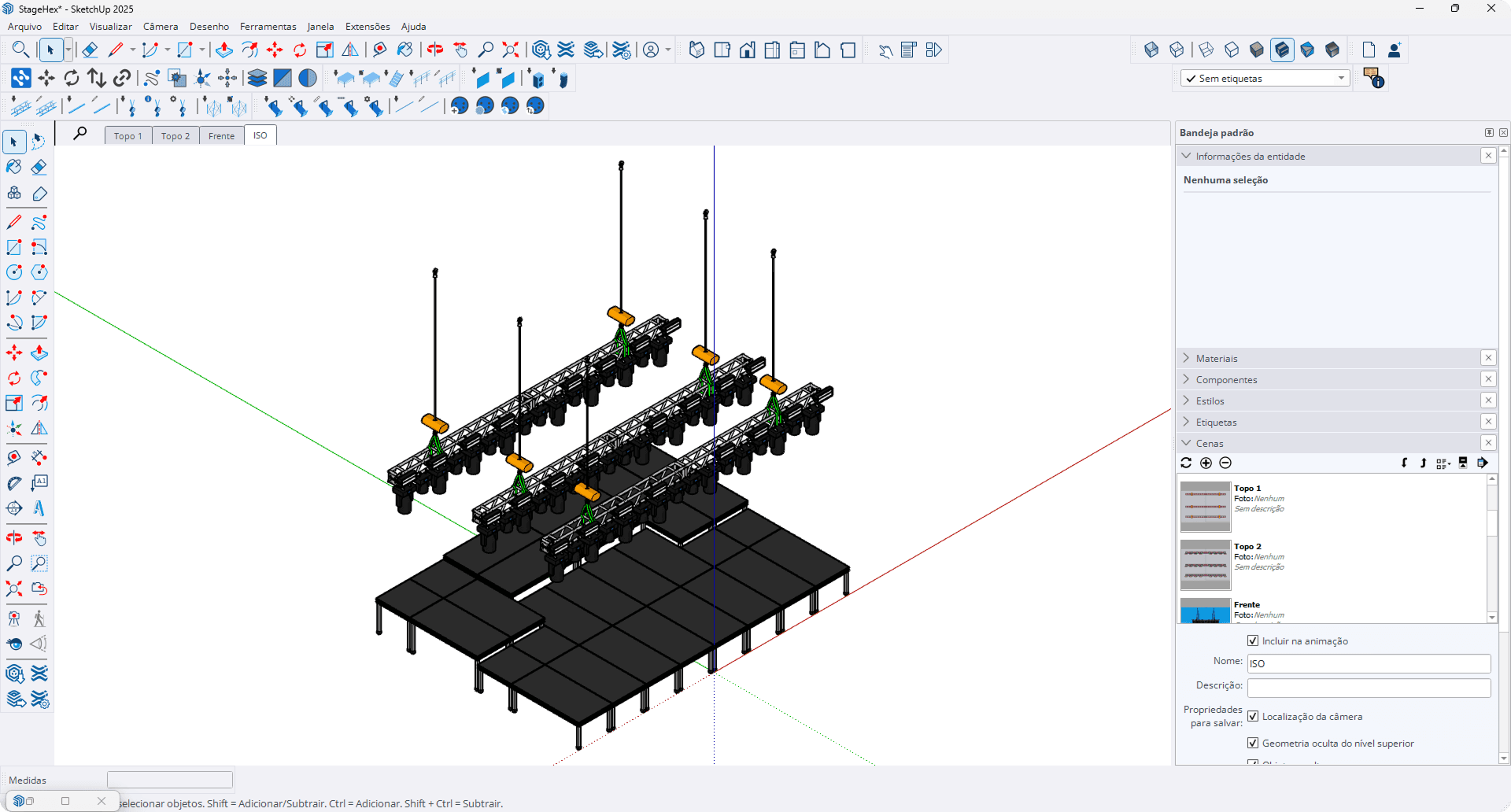This screenshot has width=1511, height=812.
Task: Disable "Localização da câmera" property
Action: [x=1254, y=716]
